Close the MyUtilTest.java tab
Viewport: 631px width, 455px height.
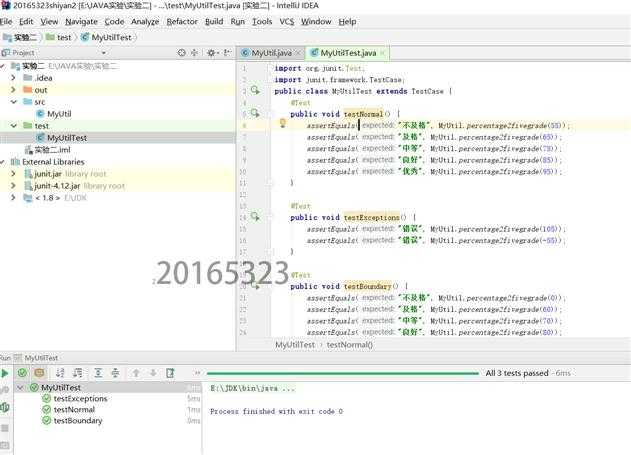click(x=382, y=53)
